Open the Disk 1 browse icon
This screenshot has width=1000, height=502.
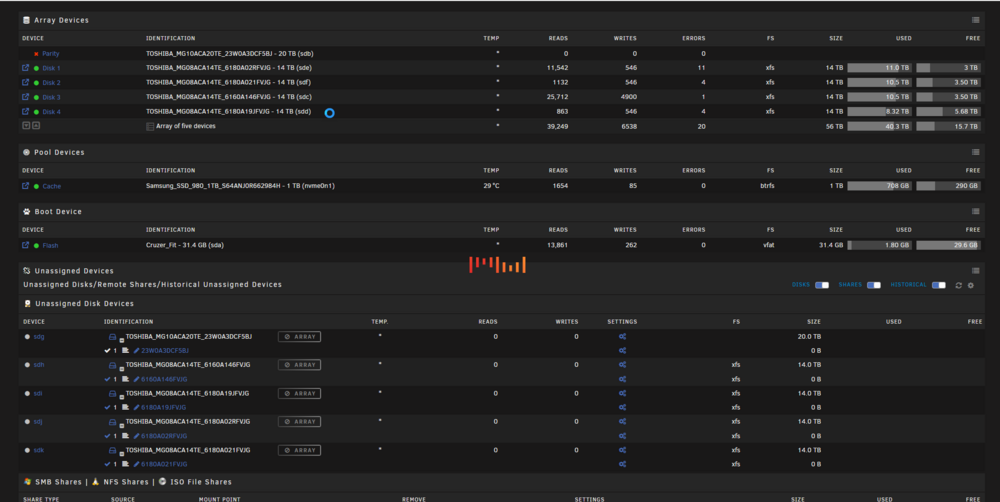[26, 68]
